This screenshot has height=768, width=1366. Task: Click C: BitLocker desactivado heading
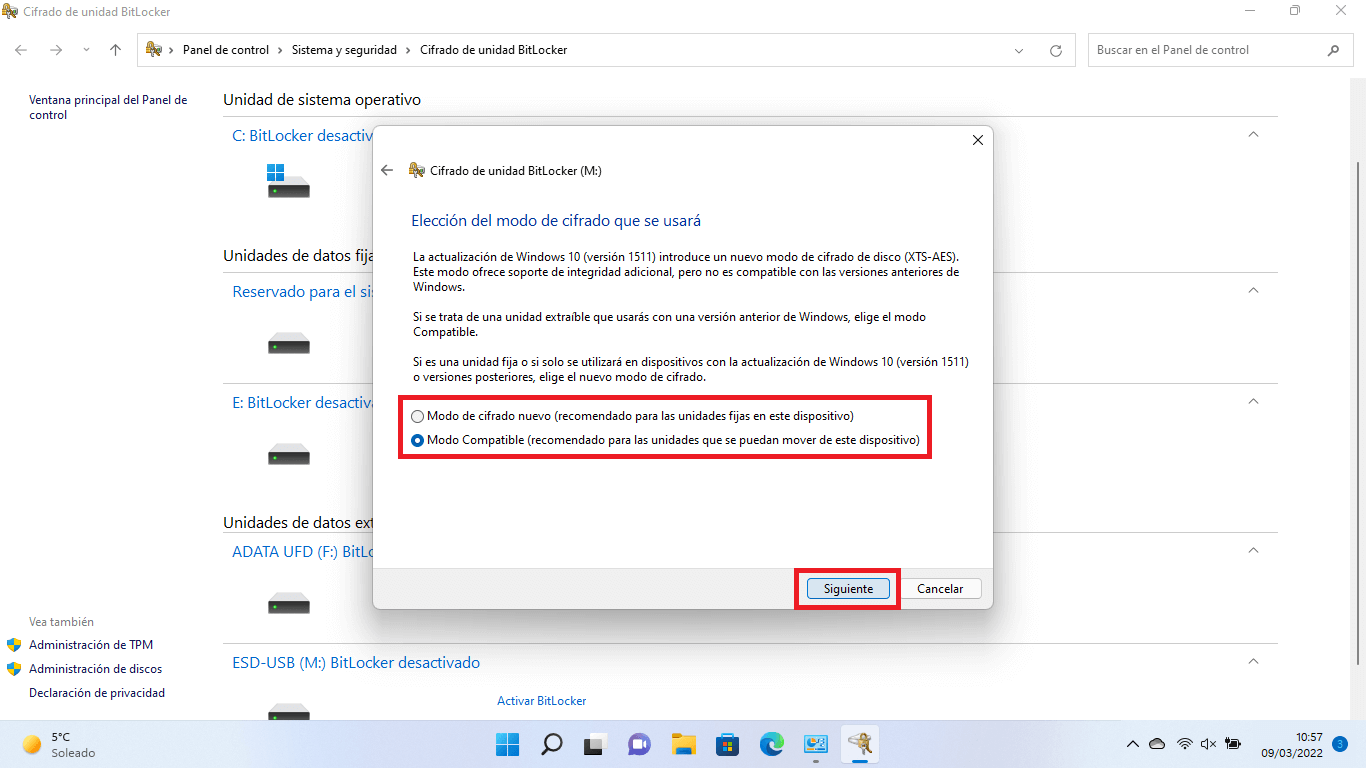(302, 135)
